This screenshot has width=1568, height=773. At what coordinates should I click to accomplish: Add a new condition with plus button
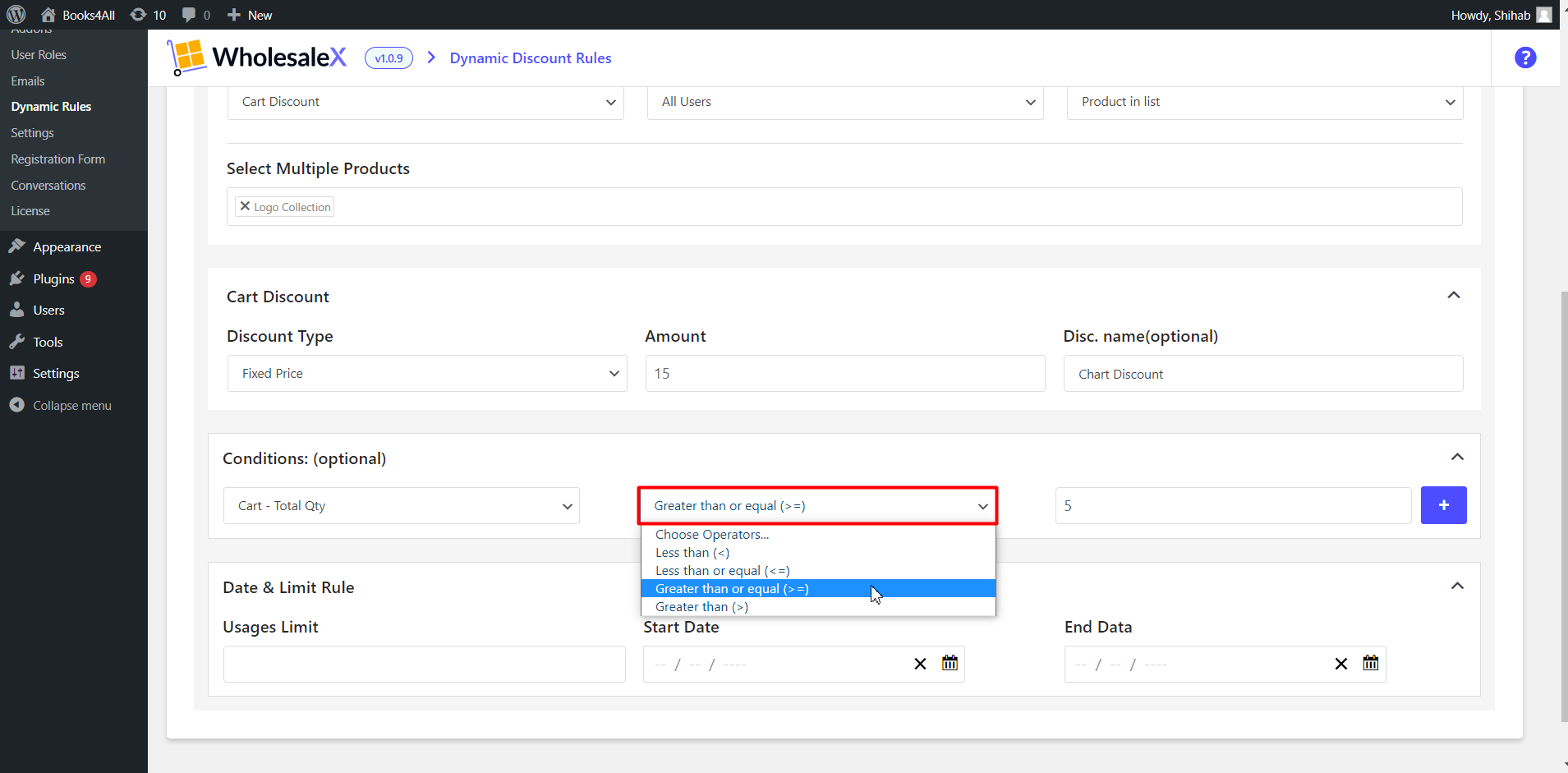(x=1443, y=505)
